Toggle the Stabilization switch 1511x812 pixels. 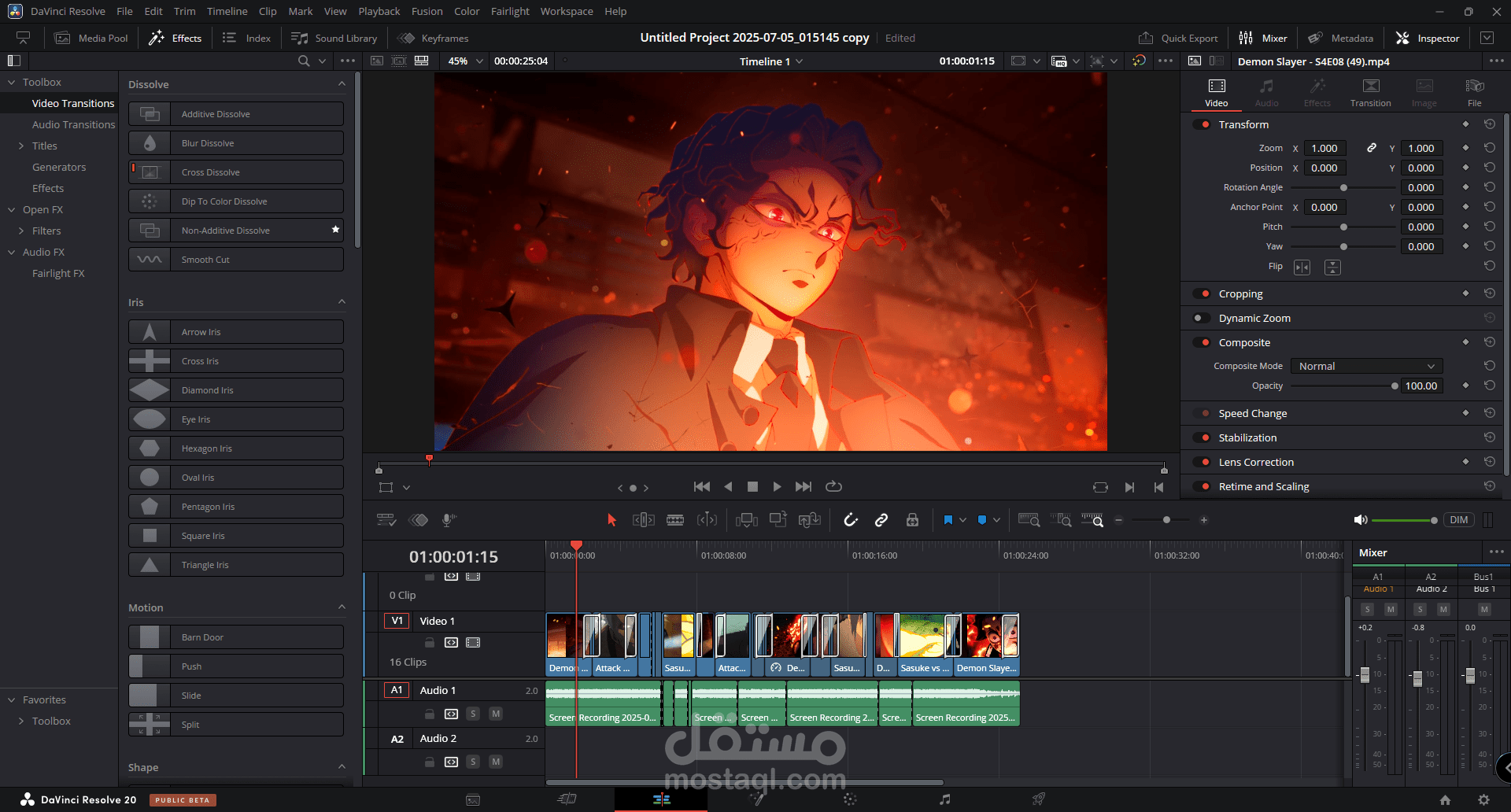1202,437
